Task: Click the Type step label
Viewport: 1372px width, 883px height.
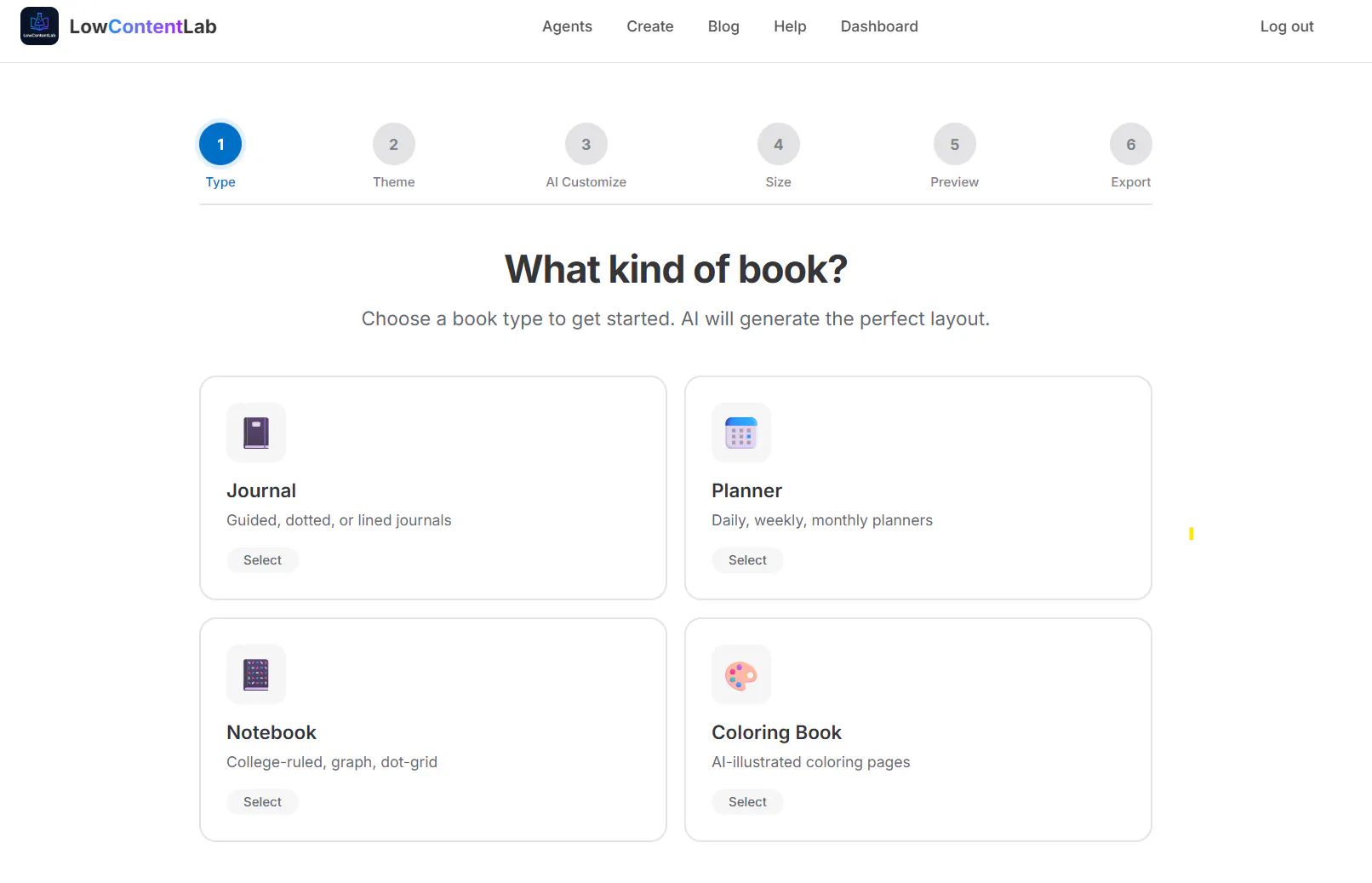Action: [220, 182]
